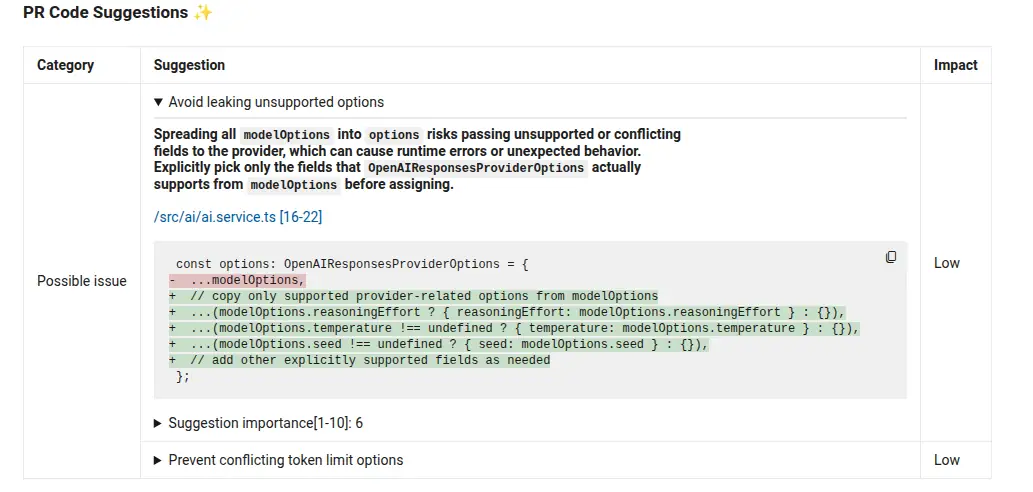Image resolution: width=1033 pixels, height=492 pixels.
Task: Click the added seed diff line
Action: point(439,344)
